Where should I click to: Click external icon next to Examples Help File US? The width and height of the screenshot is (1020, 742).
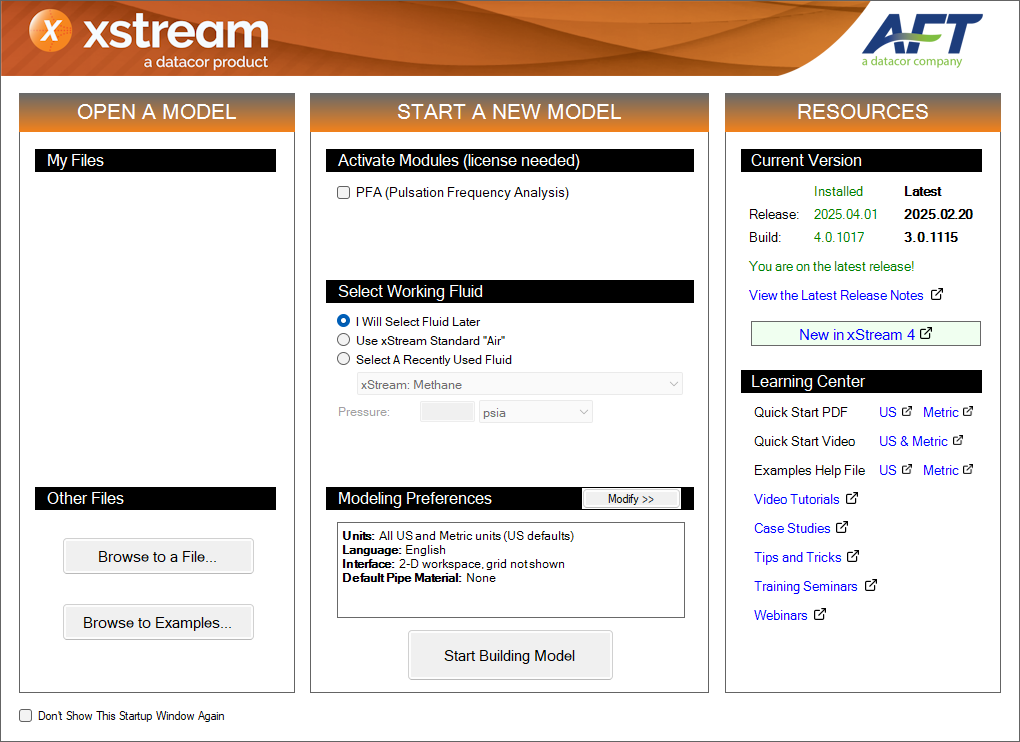[907, 469]
